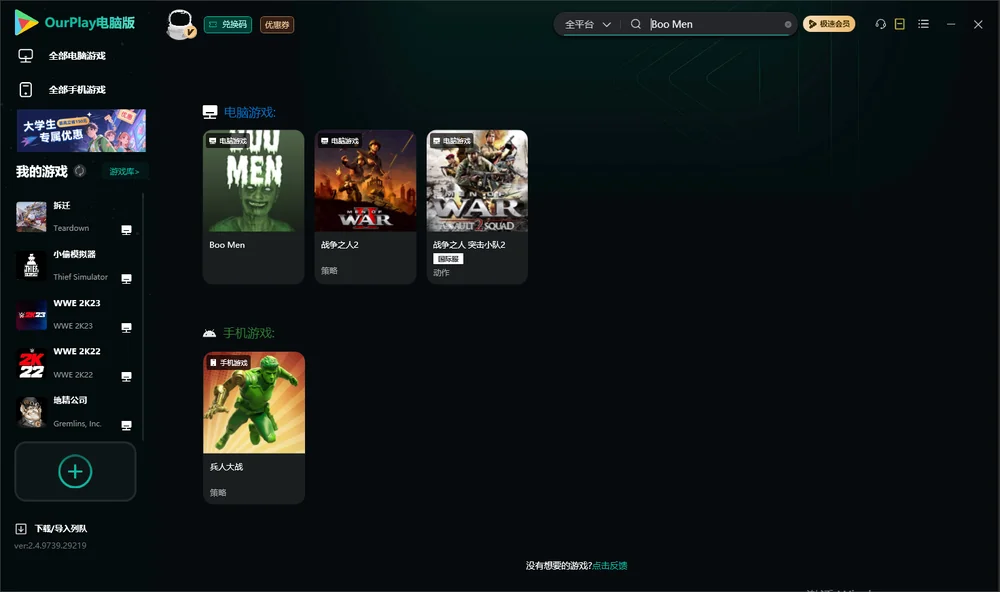Click the 优惠券 coupon button
The height and width of the screenshot is (592, 1000).
(277, 25)
